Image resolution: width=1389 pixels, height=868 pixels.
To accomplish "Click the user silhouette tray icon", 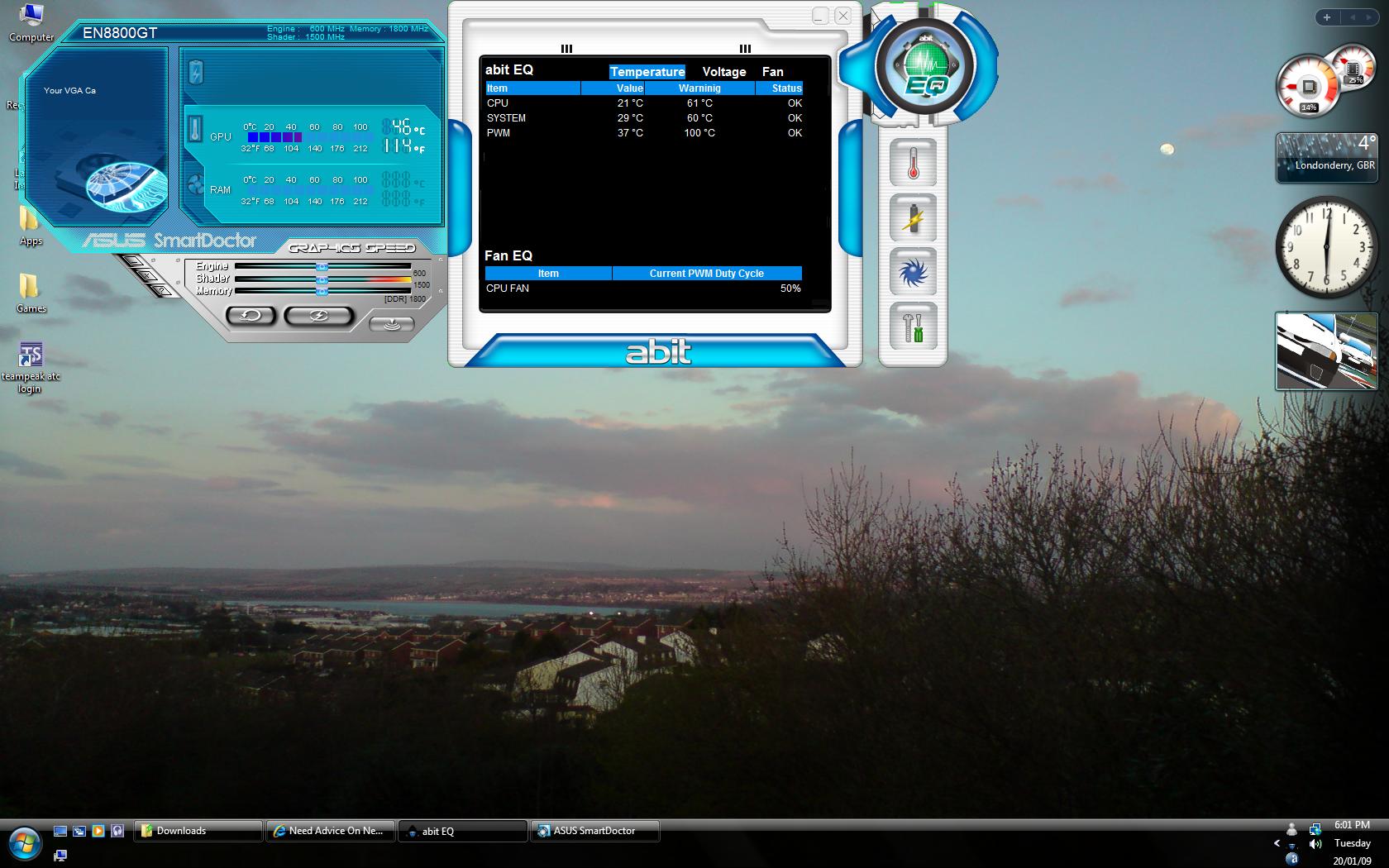I will (x=1291, y=828).
